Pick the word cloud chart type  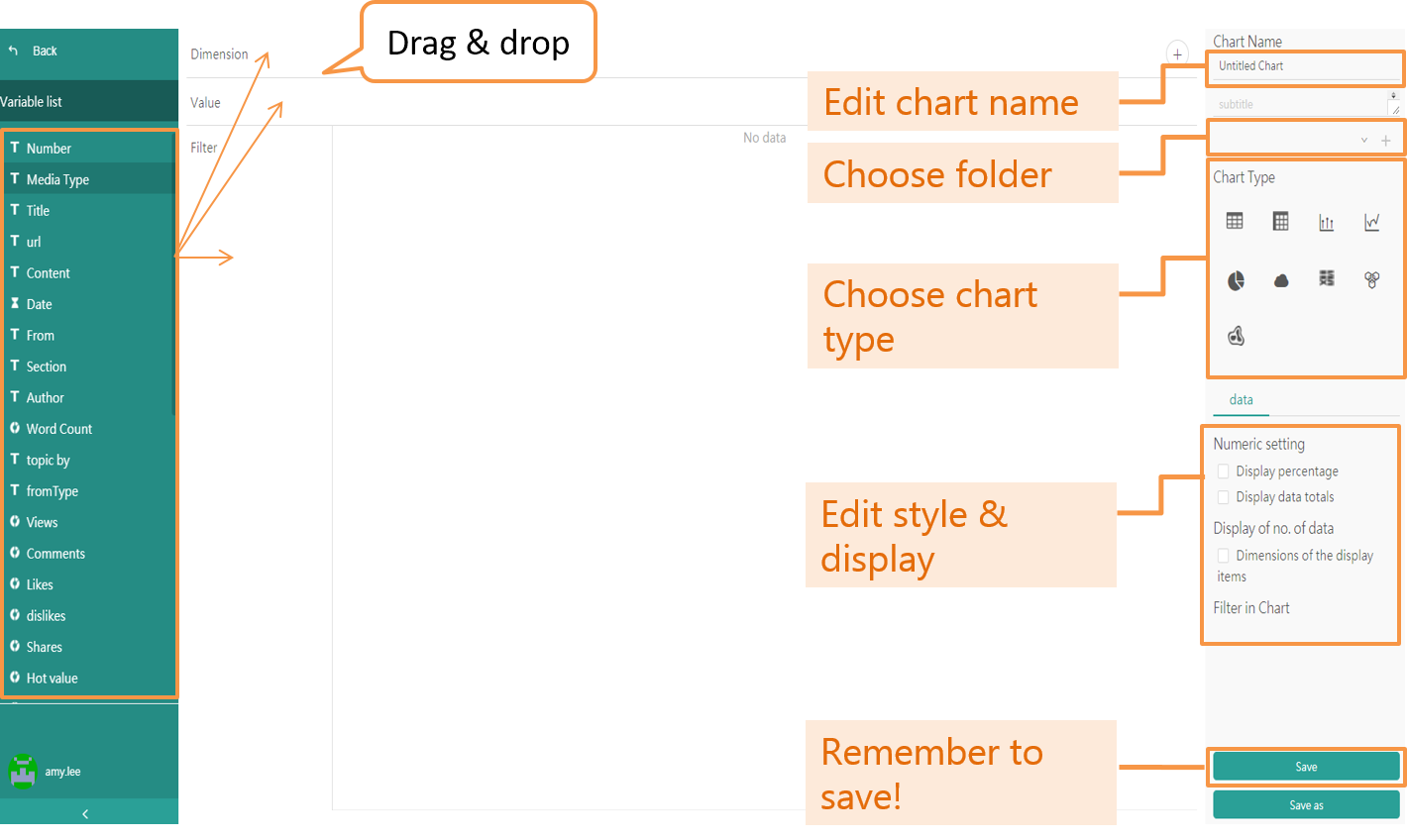click(x=1281, y=281)
